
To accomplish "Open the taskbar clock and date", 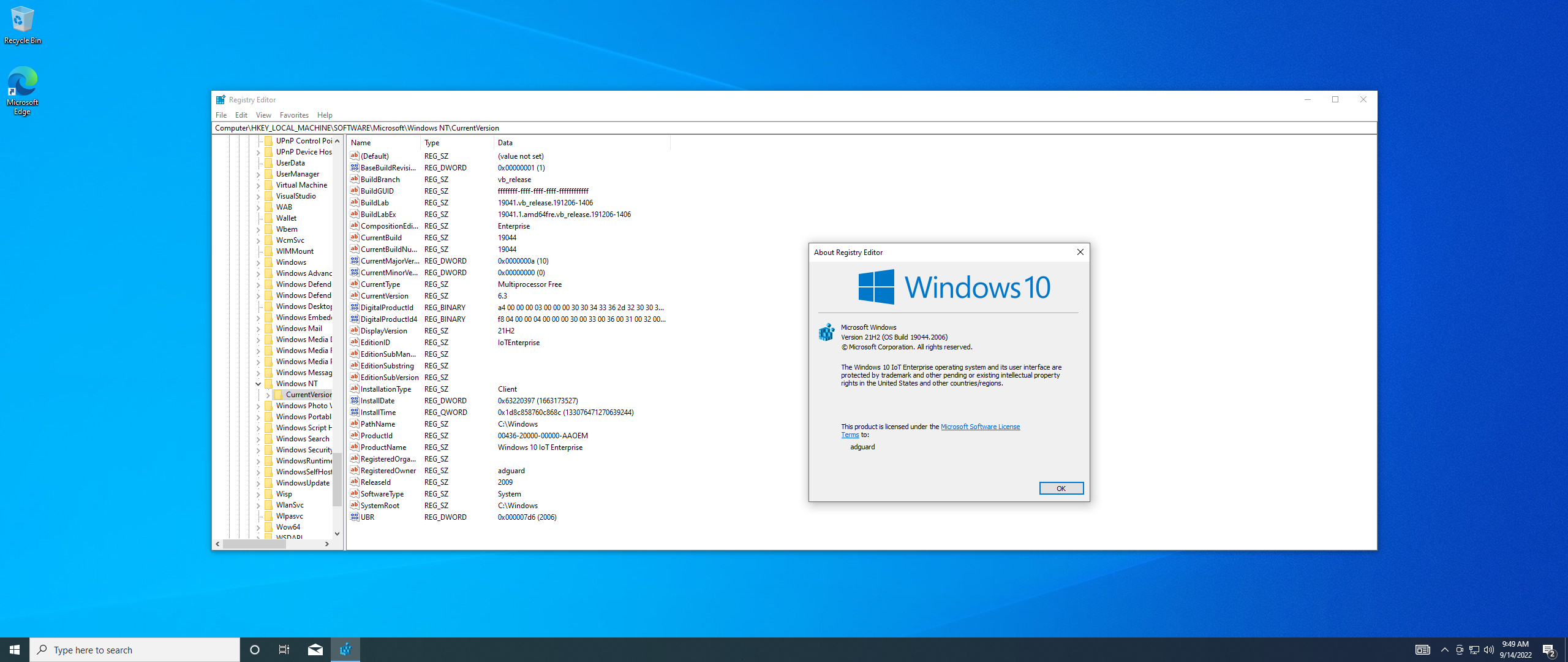I will click(1515, 650).
